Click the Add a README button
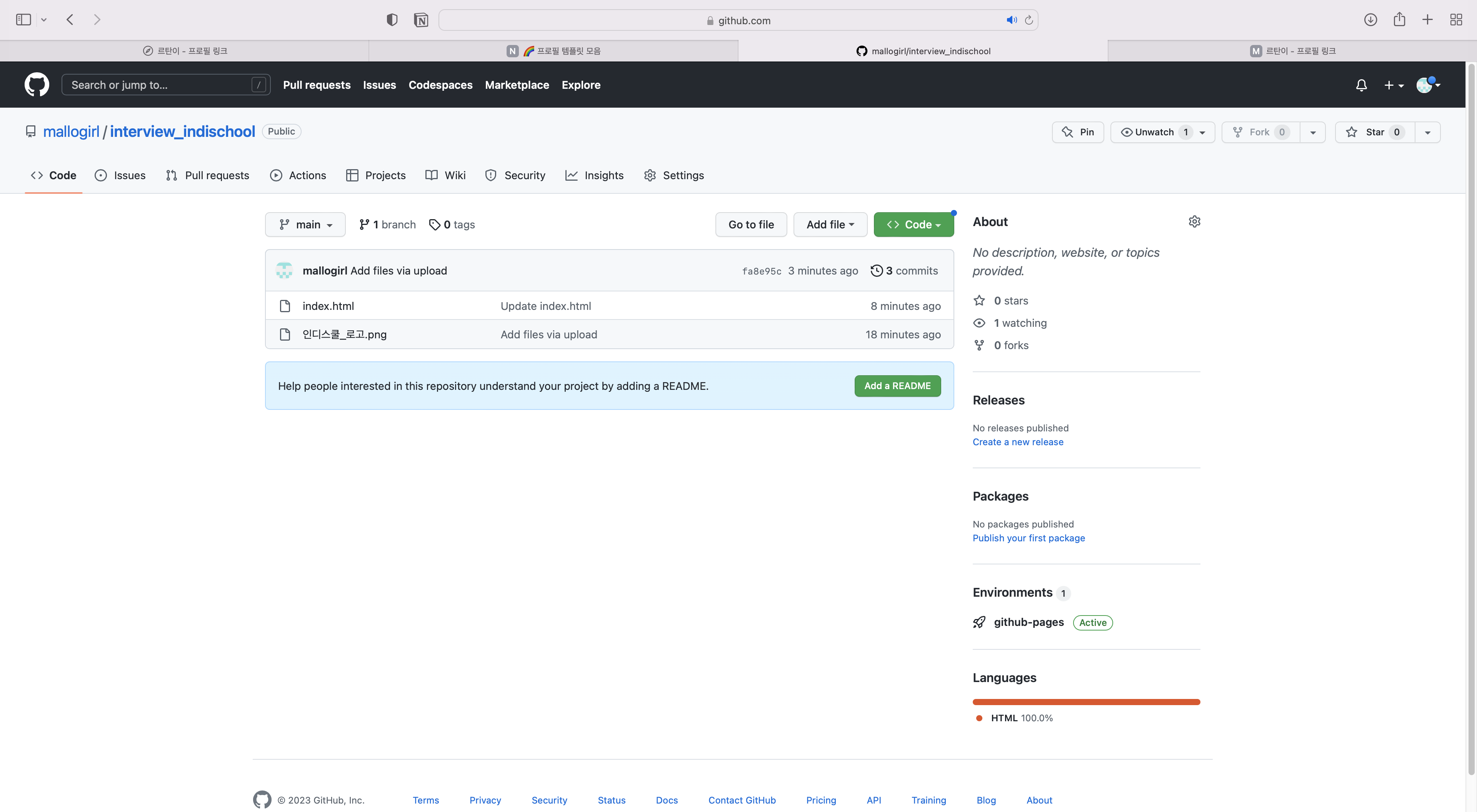Screen dimensions: 1477x812 pos(897,386)
